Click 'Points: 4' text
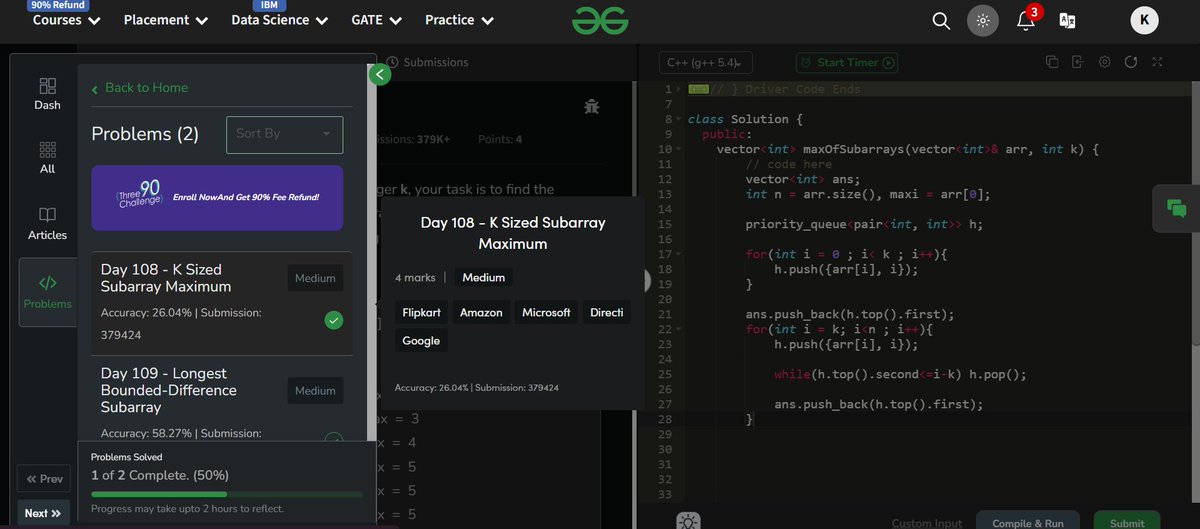 [500, 139]
